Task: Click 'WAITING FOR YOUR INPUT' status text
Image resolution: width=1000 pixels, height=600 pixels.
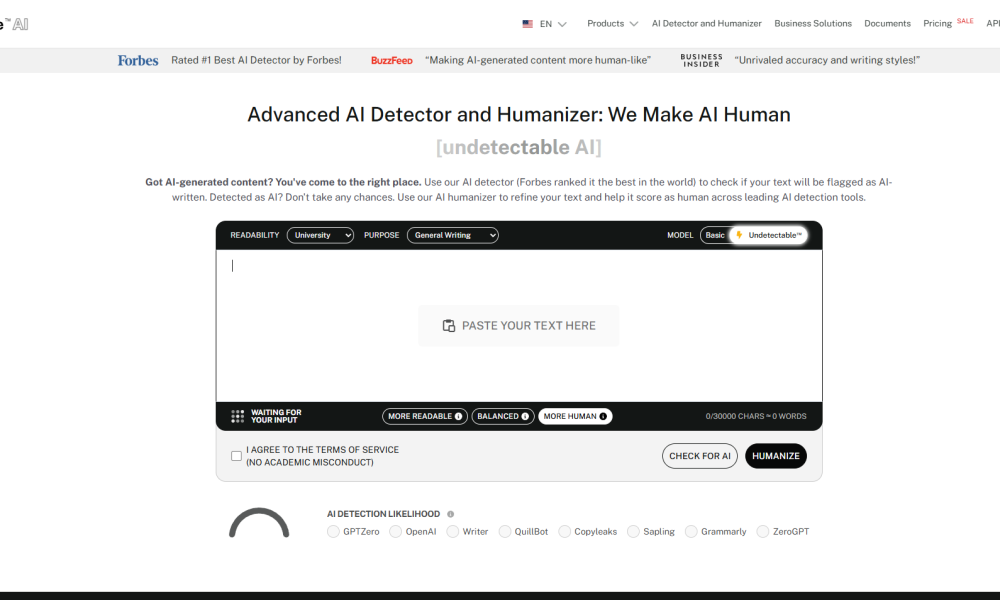Action: pos(276,416)
